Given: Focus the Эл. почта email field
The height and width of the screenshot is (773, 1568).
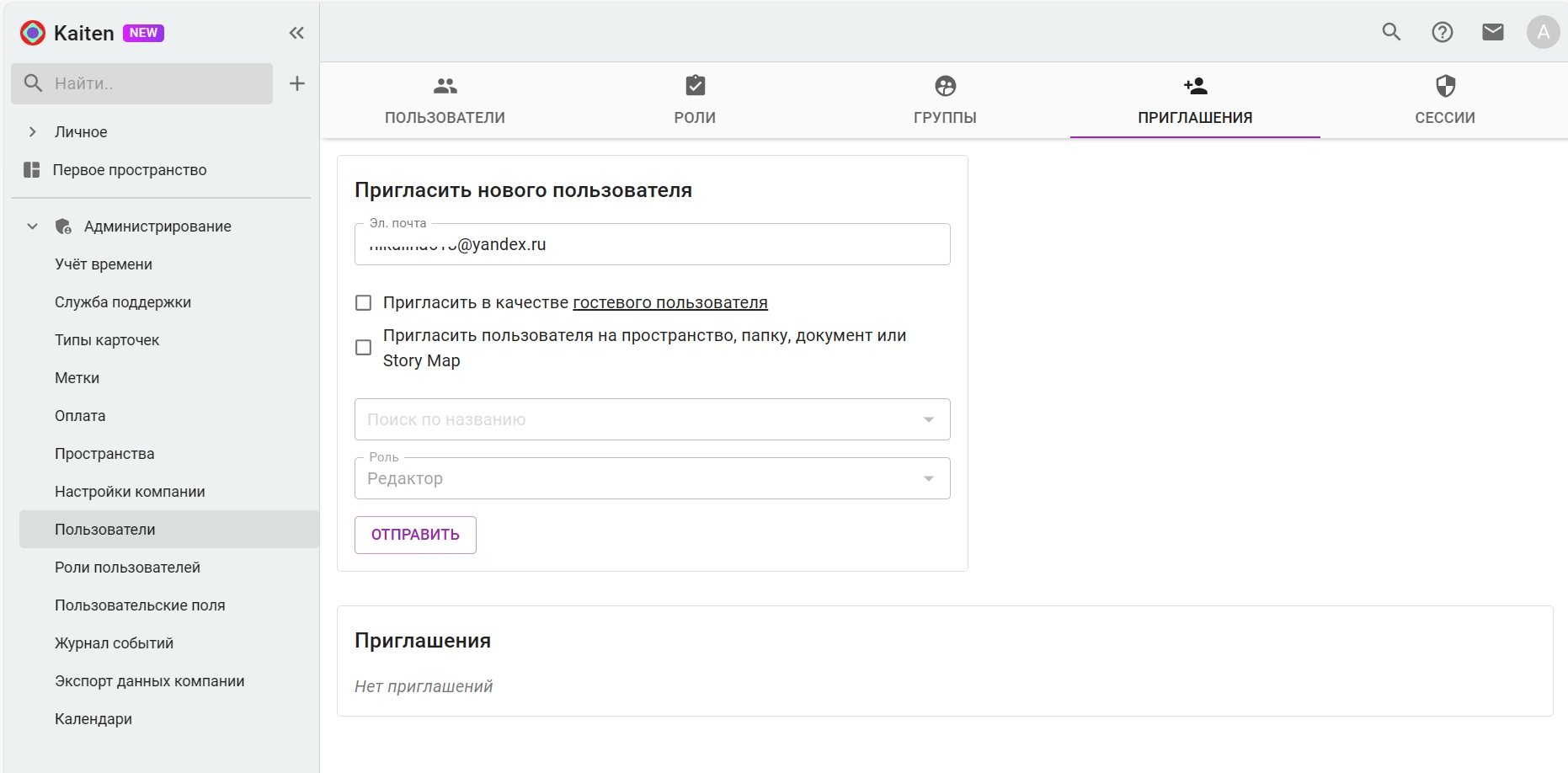Looking at the screenshot, I should [x=653, y=244].
